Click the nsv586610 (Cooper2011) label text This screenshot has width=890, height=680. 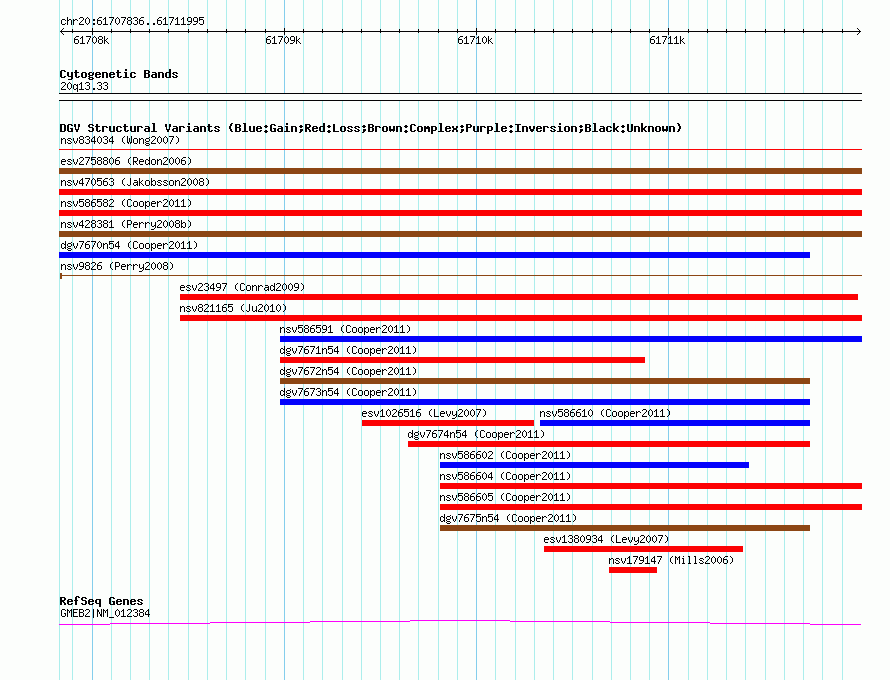(x=605, y=413)
